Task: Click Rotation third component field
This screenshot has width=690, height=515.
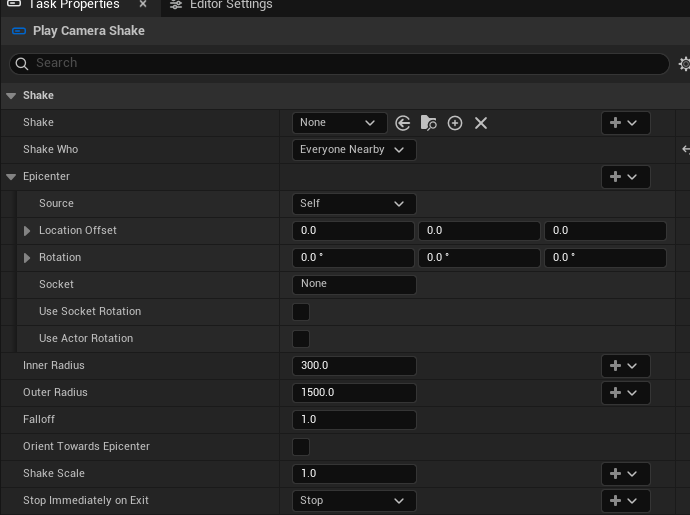Action: 605,258
